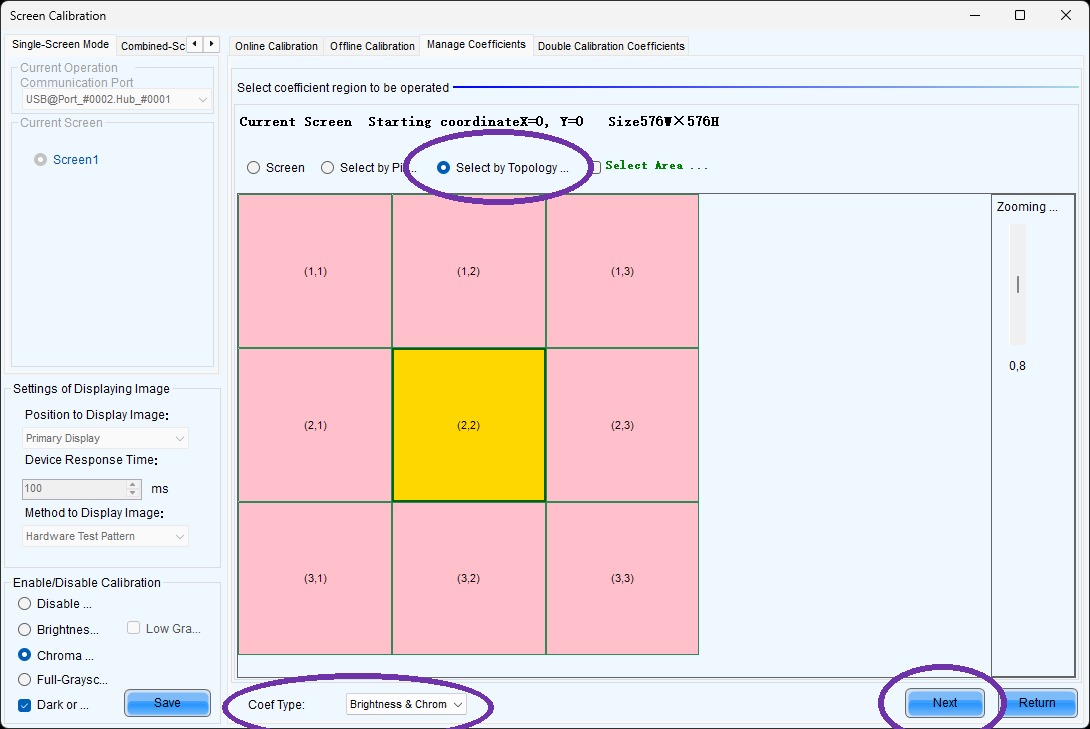Choose the Screen radio option
This screenshot has height=729, width=1090.
point(254,167)
